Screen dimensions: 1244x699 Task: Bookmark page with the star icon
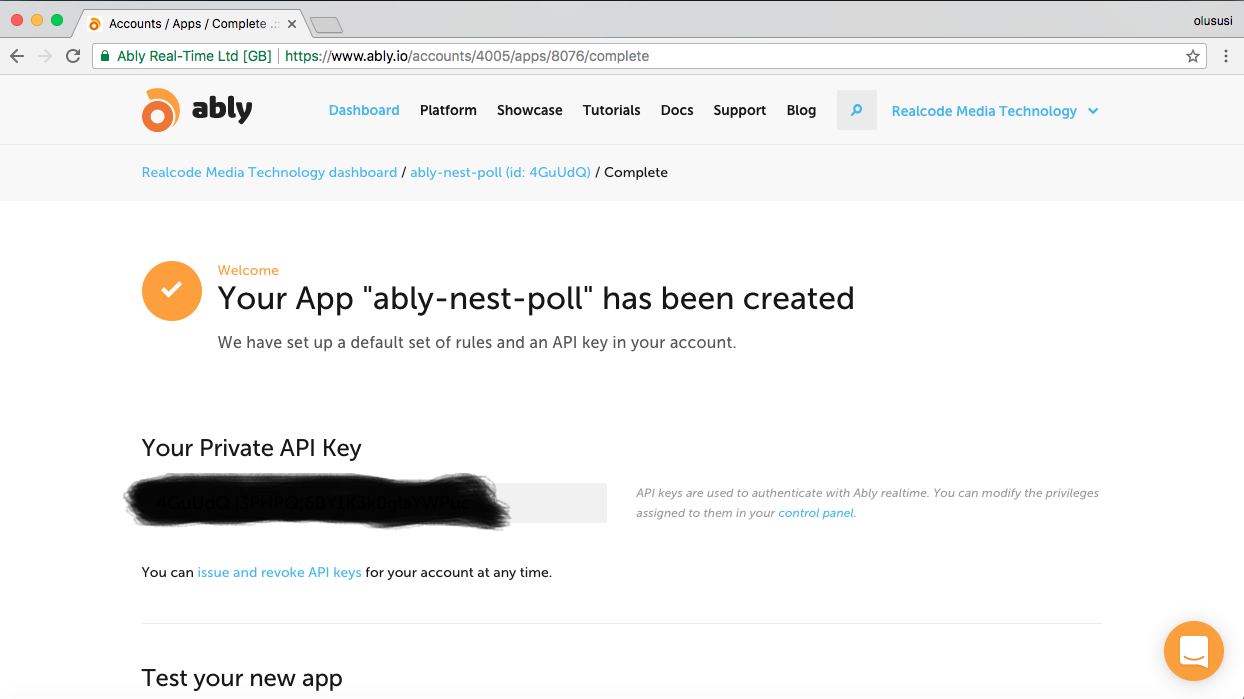point(1193,56)
